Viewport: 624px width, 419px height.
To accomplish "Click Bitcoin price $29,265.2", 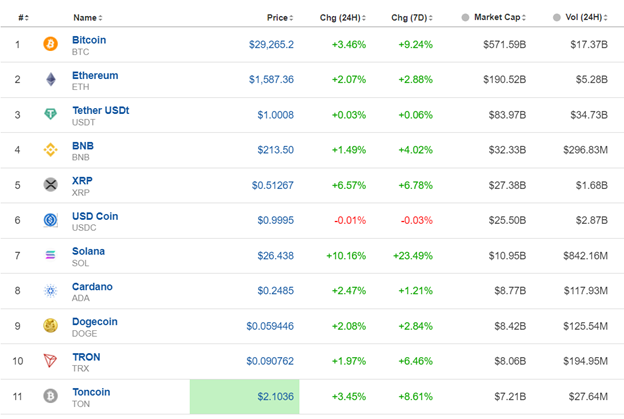I will coord(271,44).
